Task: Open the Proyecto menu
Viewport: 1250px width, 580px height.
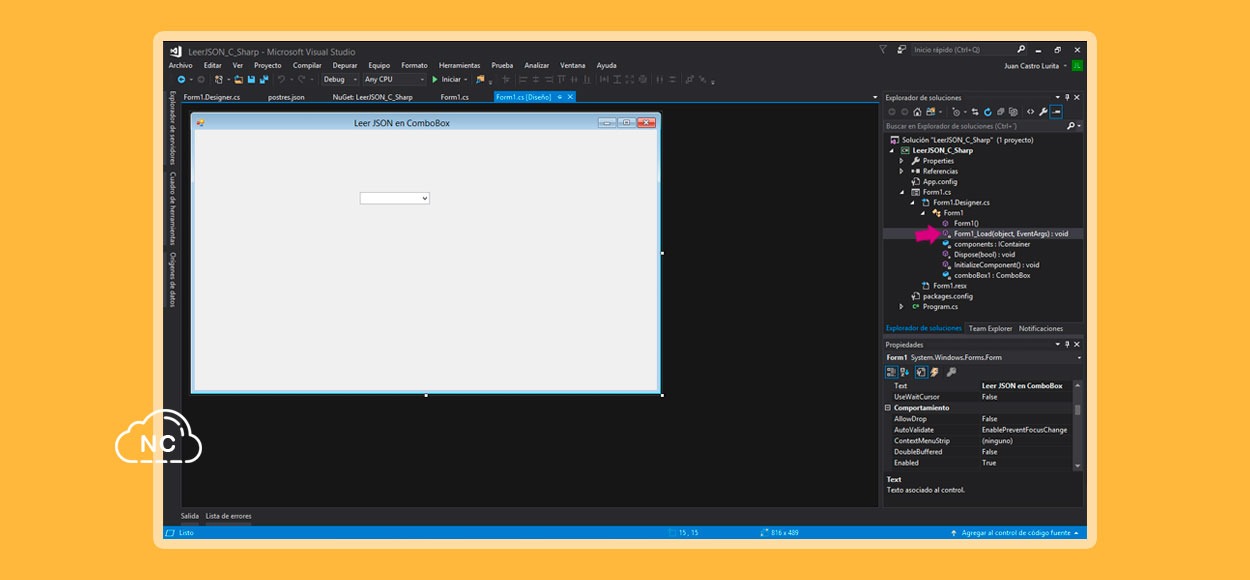Action: click(268, 65)
